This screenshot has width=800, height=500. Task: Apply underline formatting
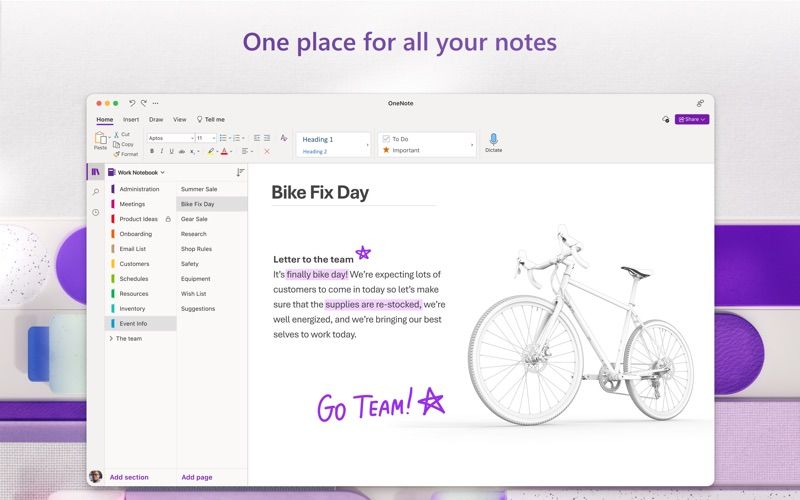click(171, 151)
